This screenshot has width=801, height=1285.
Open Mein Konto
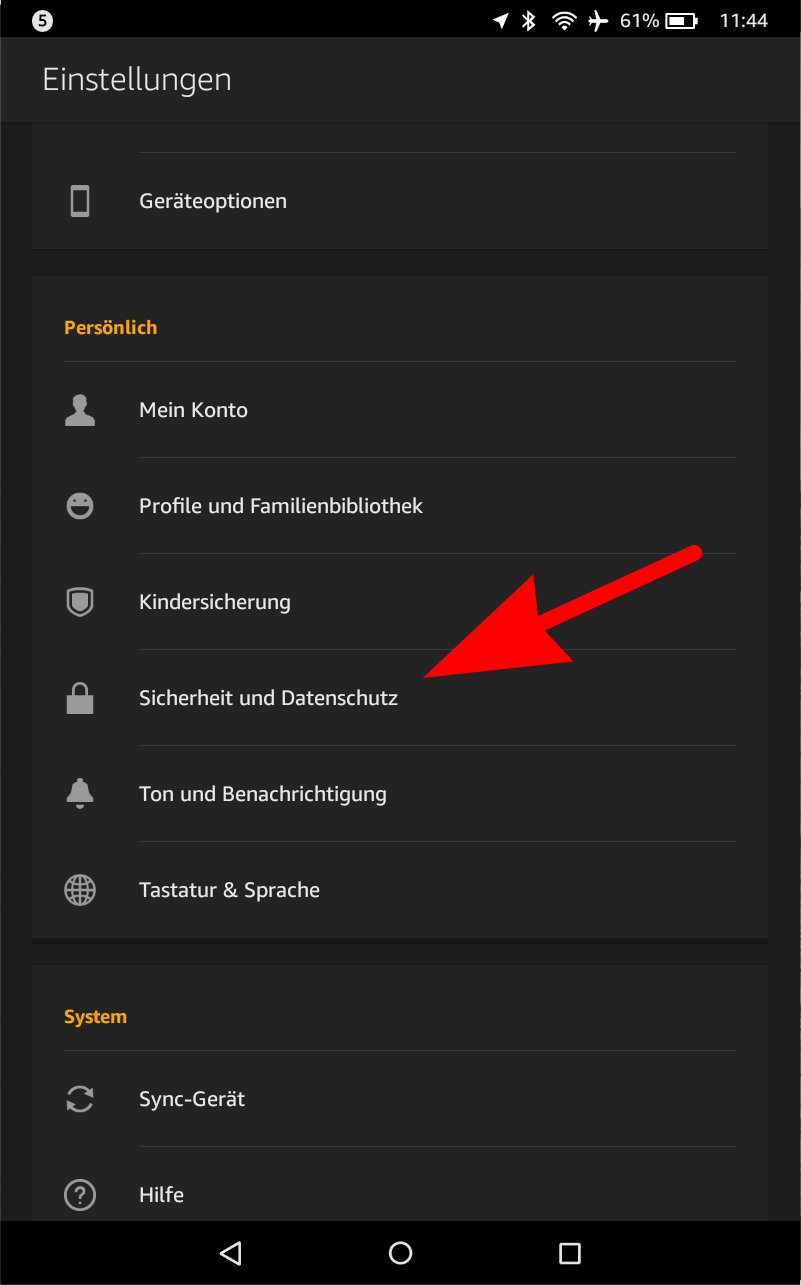(x=400, y=410)
